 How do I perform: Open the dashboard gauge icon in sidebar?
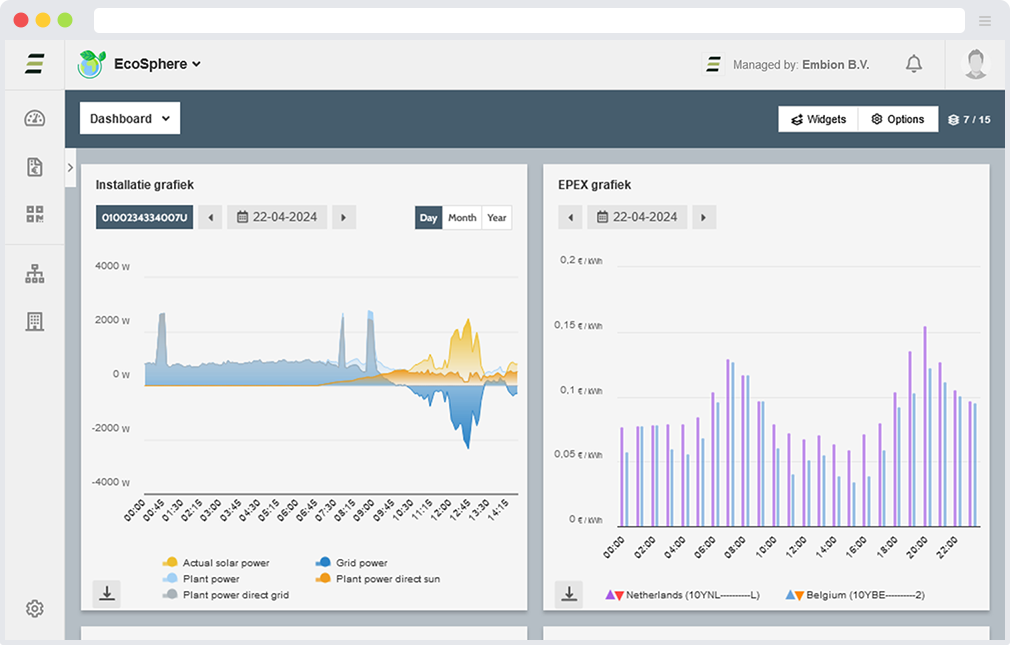(x=35, y=119)
